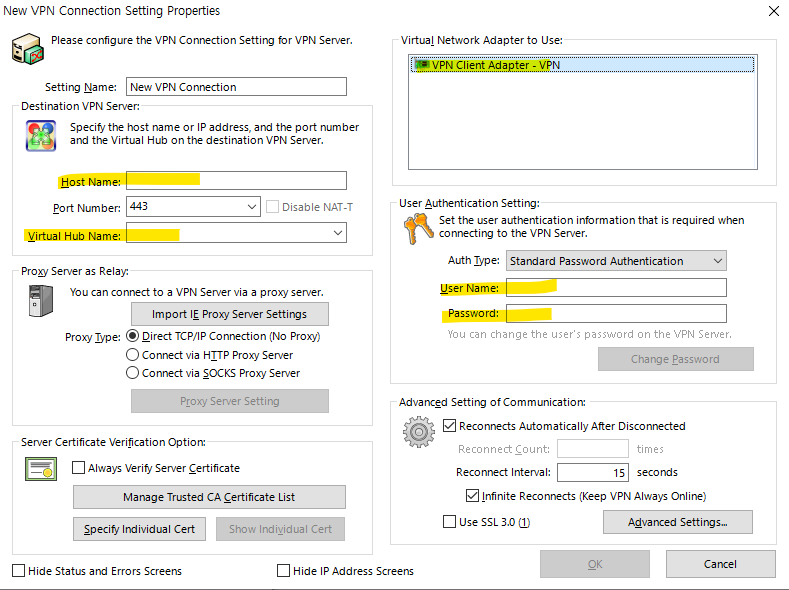The image size is (789, 590).
Task: Focus the Host Name field
Action: pyautogui.click(x=236, y=181)
